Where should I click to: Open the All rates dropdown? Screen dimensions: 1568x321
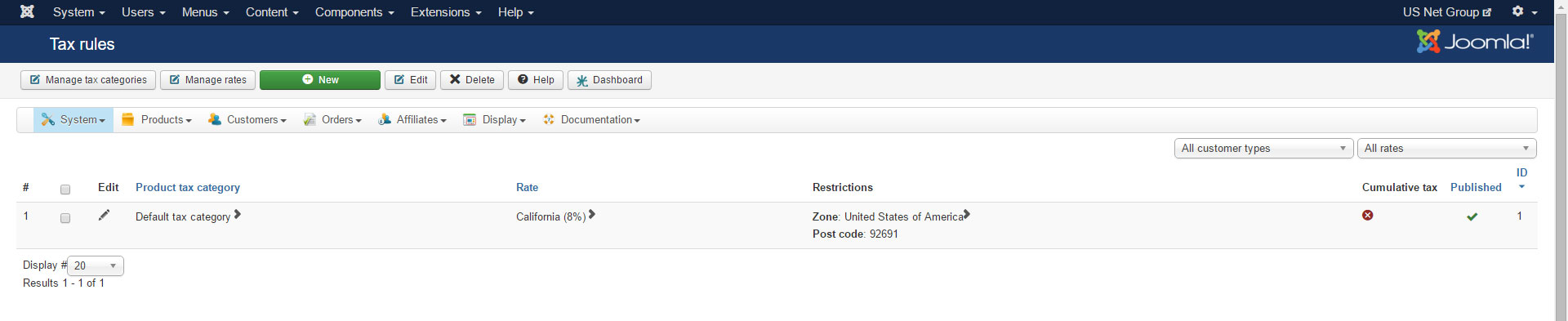tap(1446, 148)
